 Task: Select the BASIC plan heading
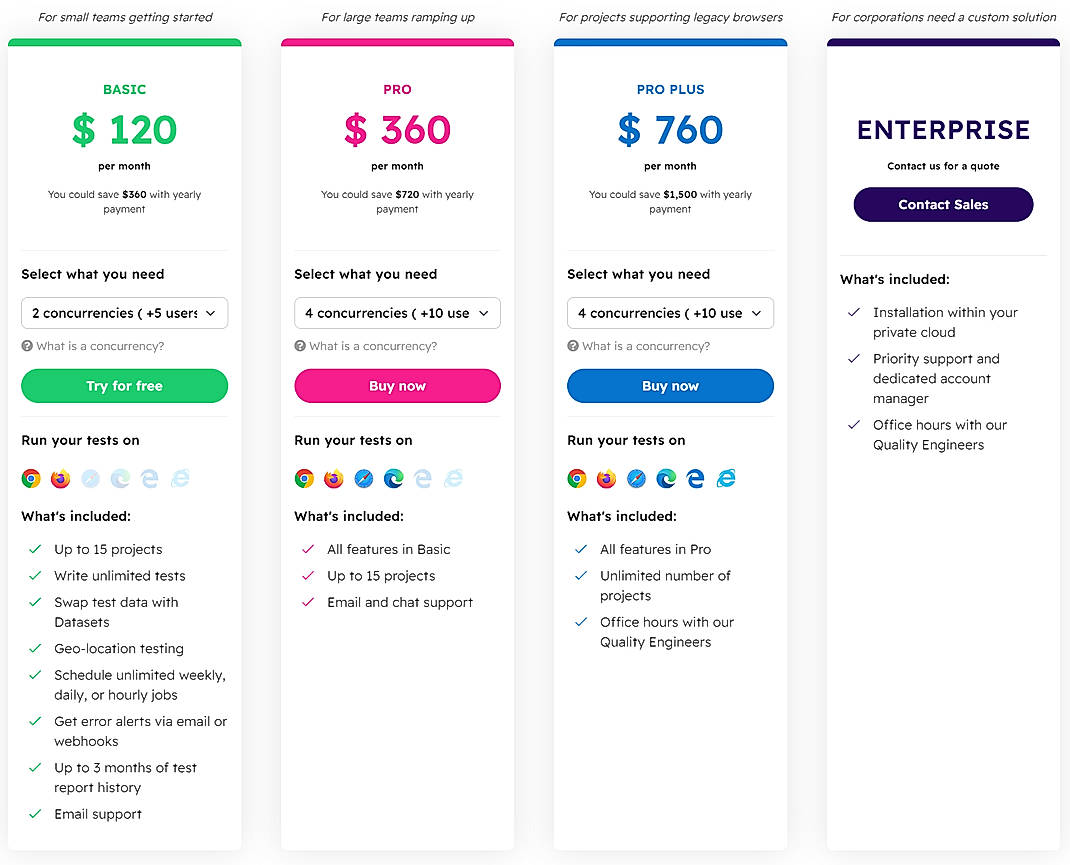[x=124, y=89]
